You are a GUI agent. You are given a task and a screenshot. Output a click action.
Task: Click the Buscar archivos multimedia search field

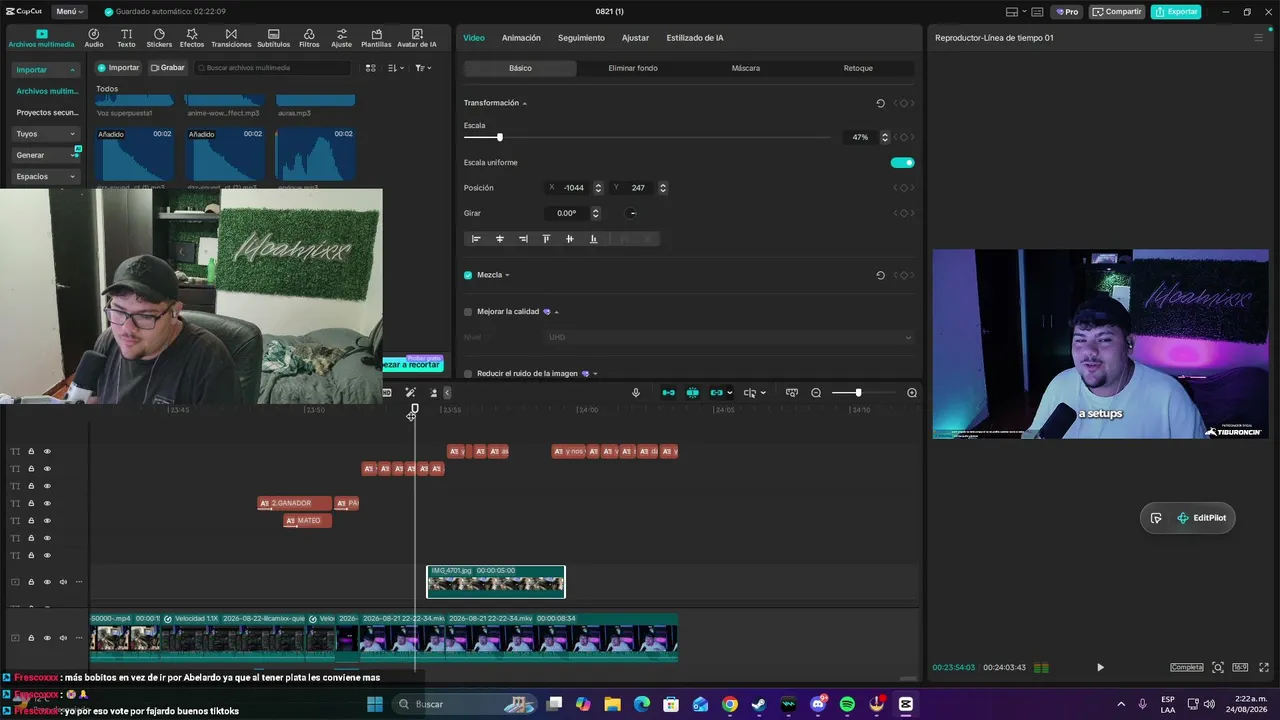274,68
